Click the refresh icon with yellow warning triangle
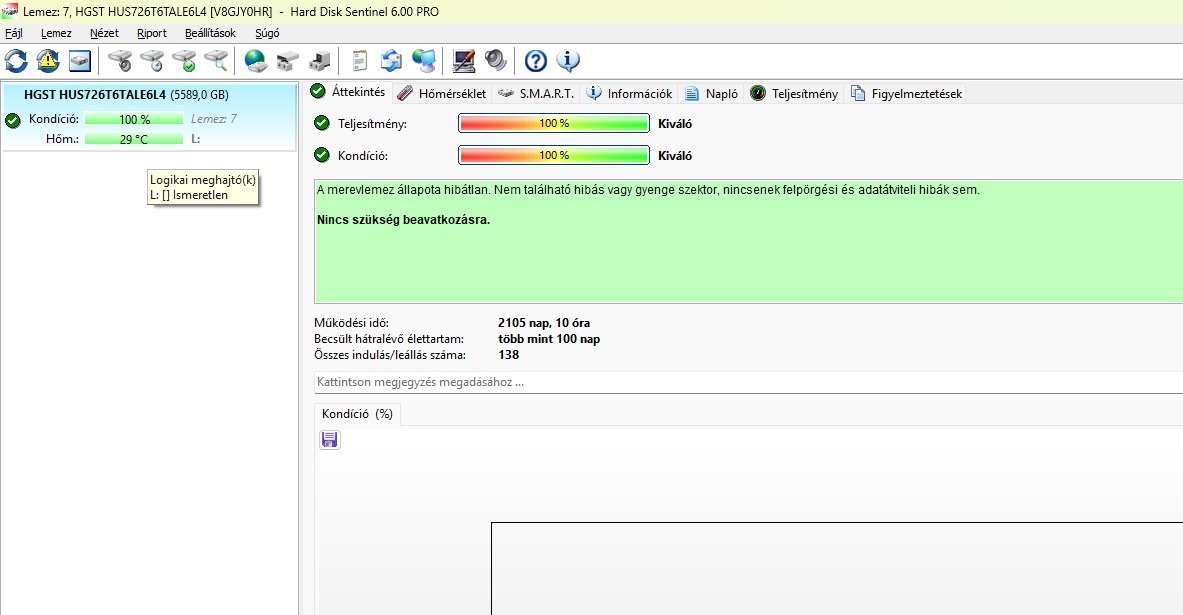 click(48, 60)
